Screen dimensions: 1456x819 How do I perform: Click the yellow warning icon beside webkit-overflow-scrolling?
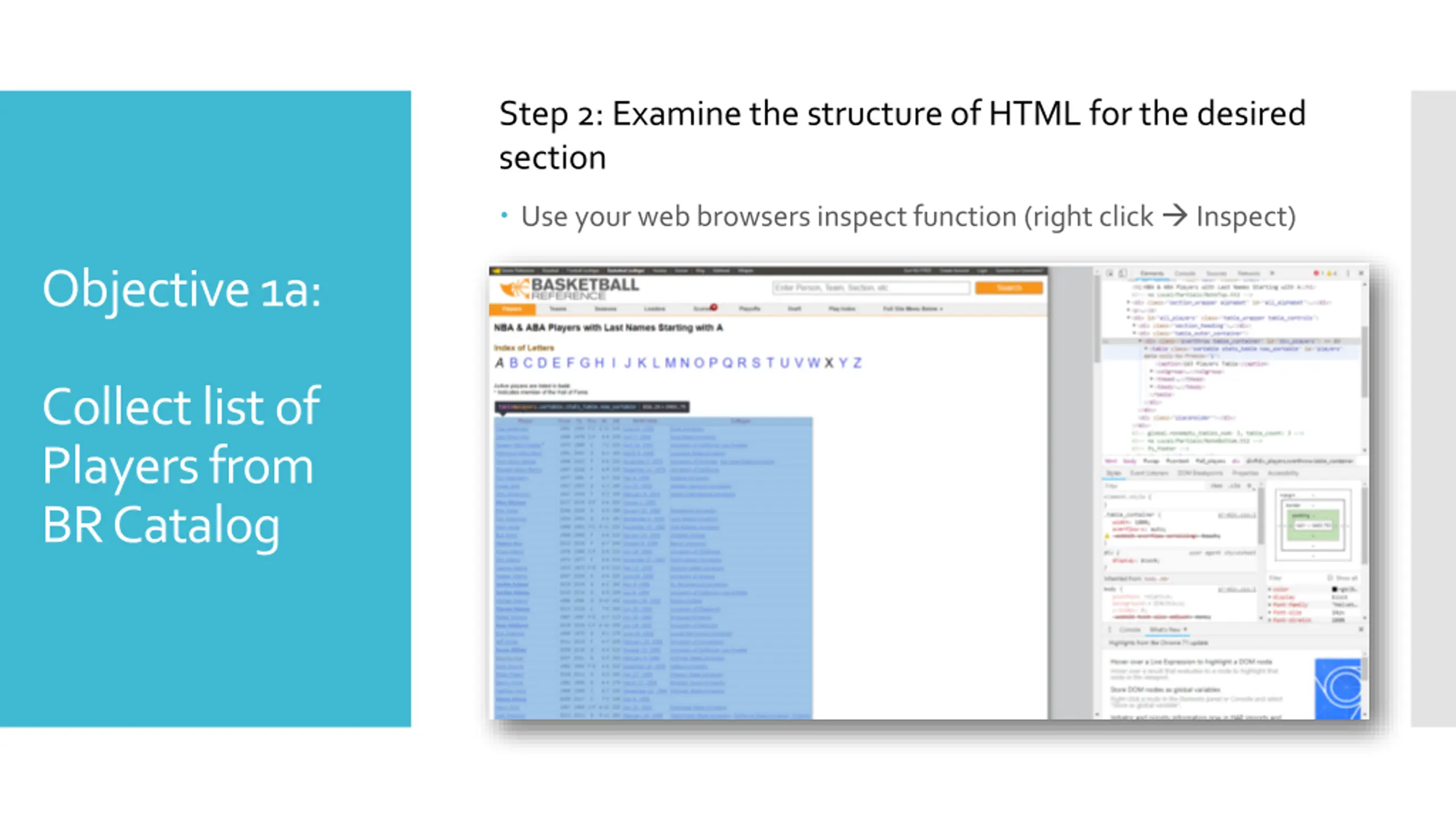1107,536
